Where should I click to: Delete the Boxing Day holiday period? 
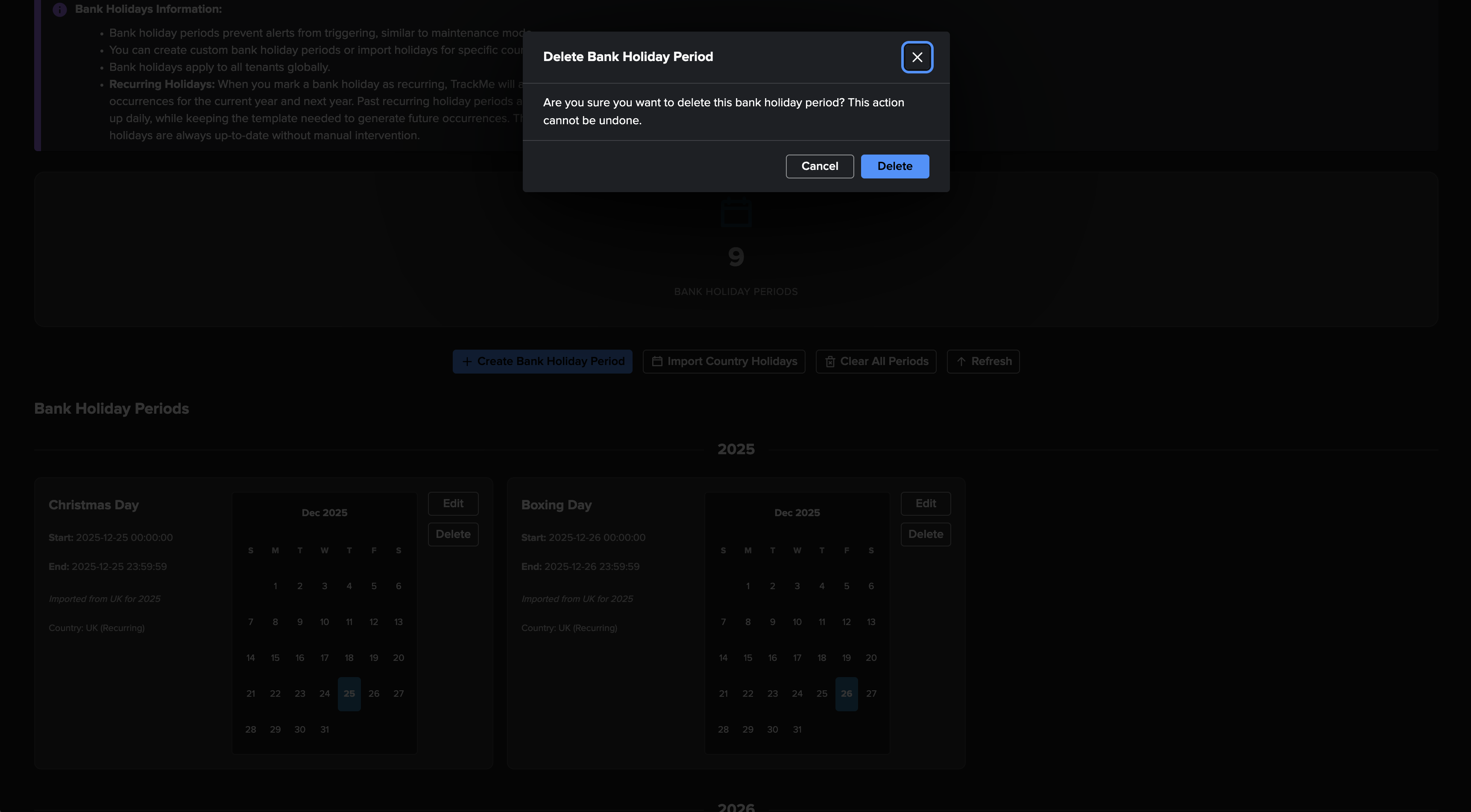point(925,534)
